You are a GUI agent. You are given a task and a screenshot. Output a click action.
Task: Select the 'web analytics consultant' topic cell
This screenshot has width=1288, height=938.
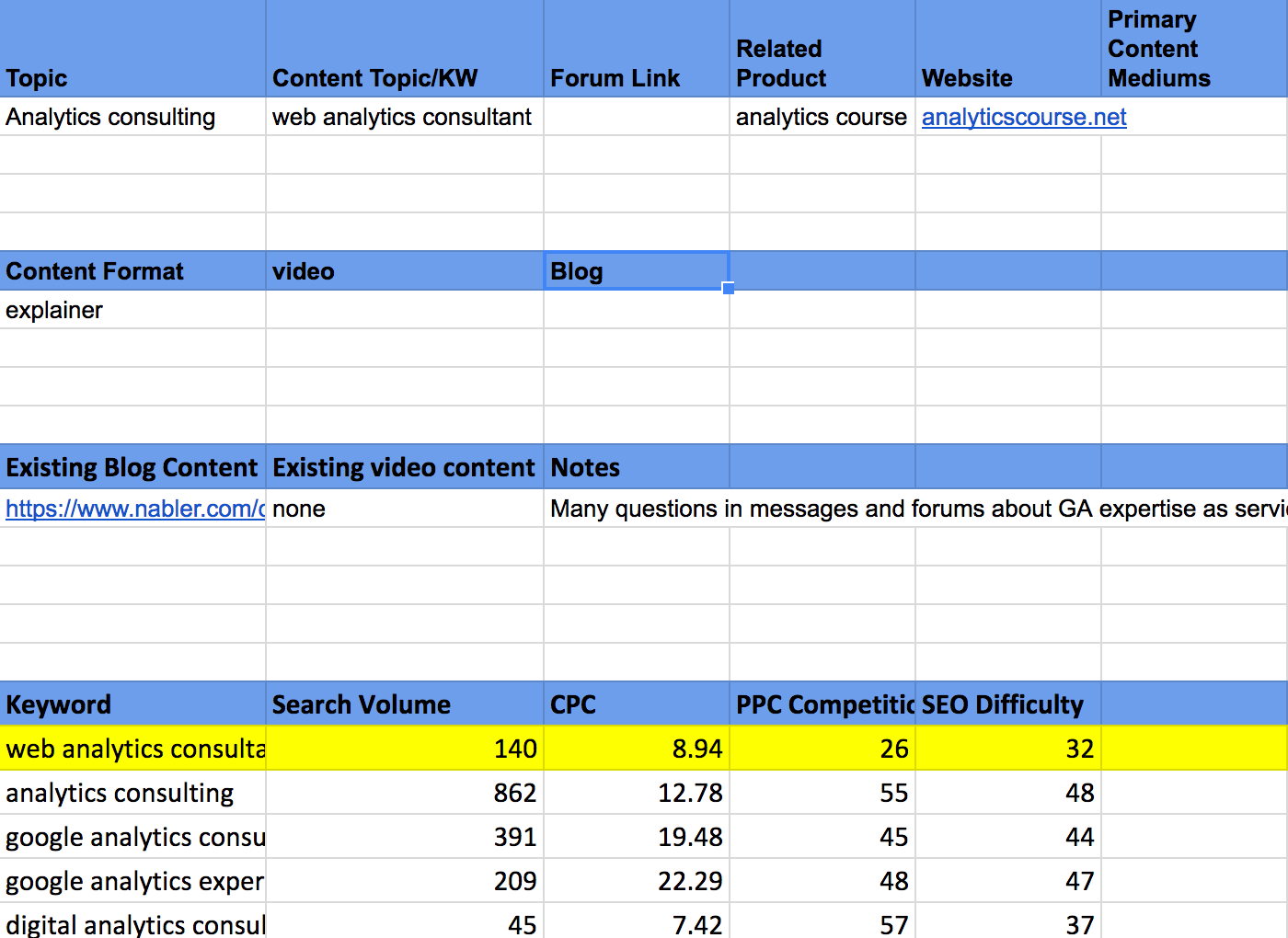[x=405, y=117]
